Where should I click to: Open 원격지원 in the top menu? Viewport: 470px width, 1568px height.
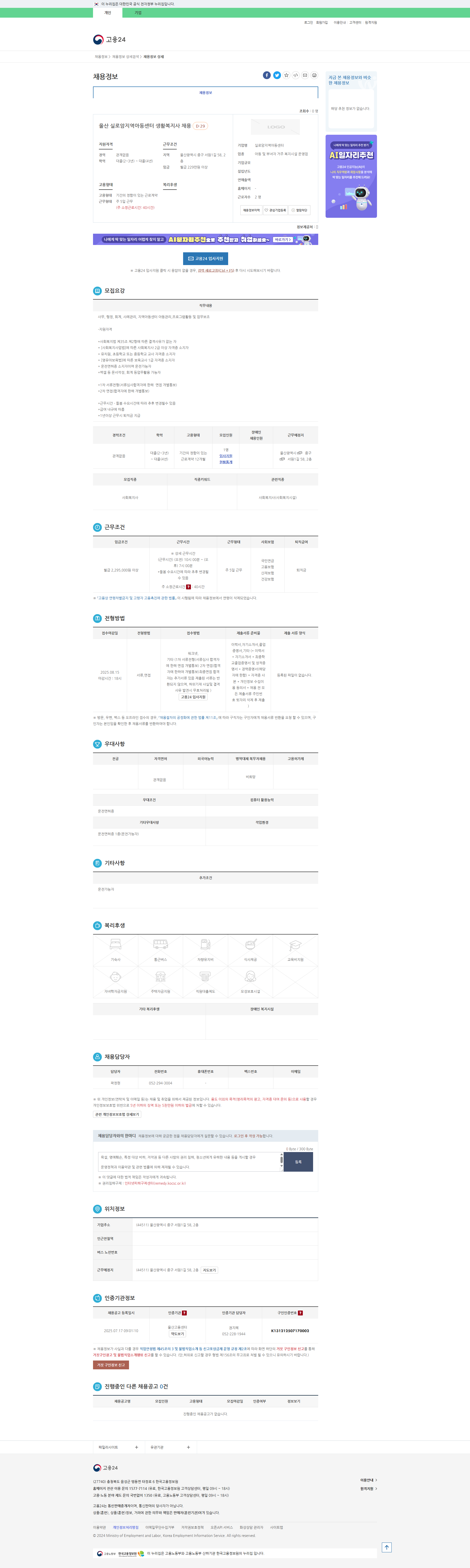(x=371, y=23)
